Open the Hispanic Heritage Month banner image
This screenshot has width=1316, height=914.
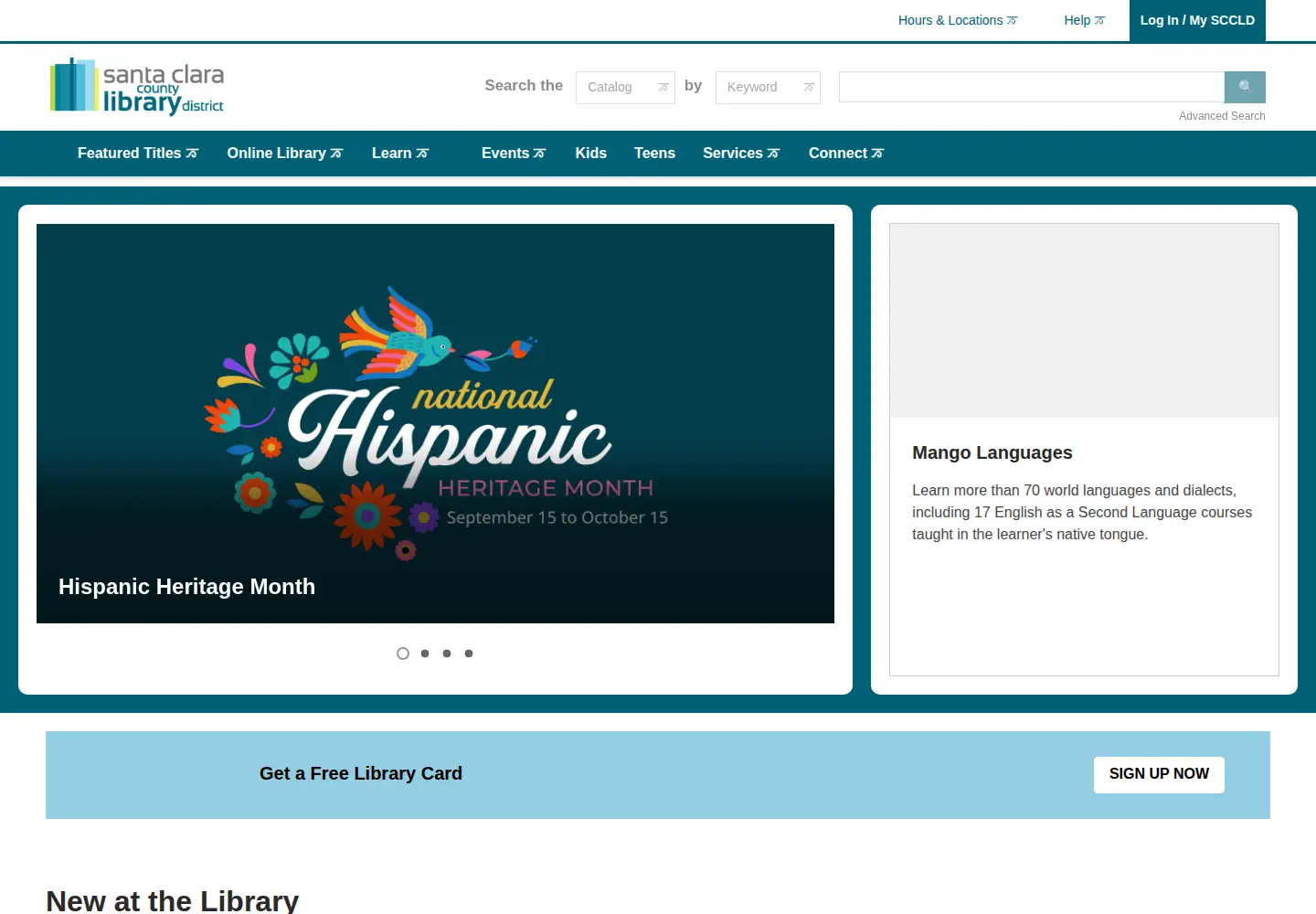click(x=435, y=423)
